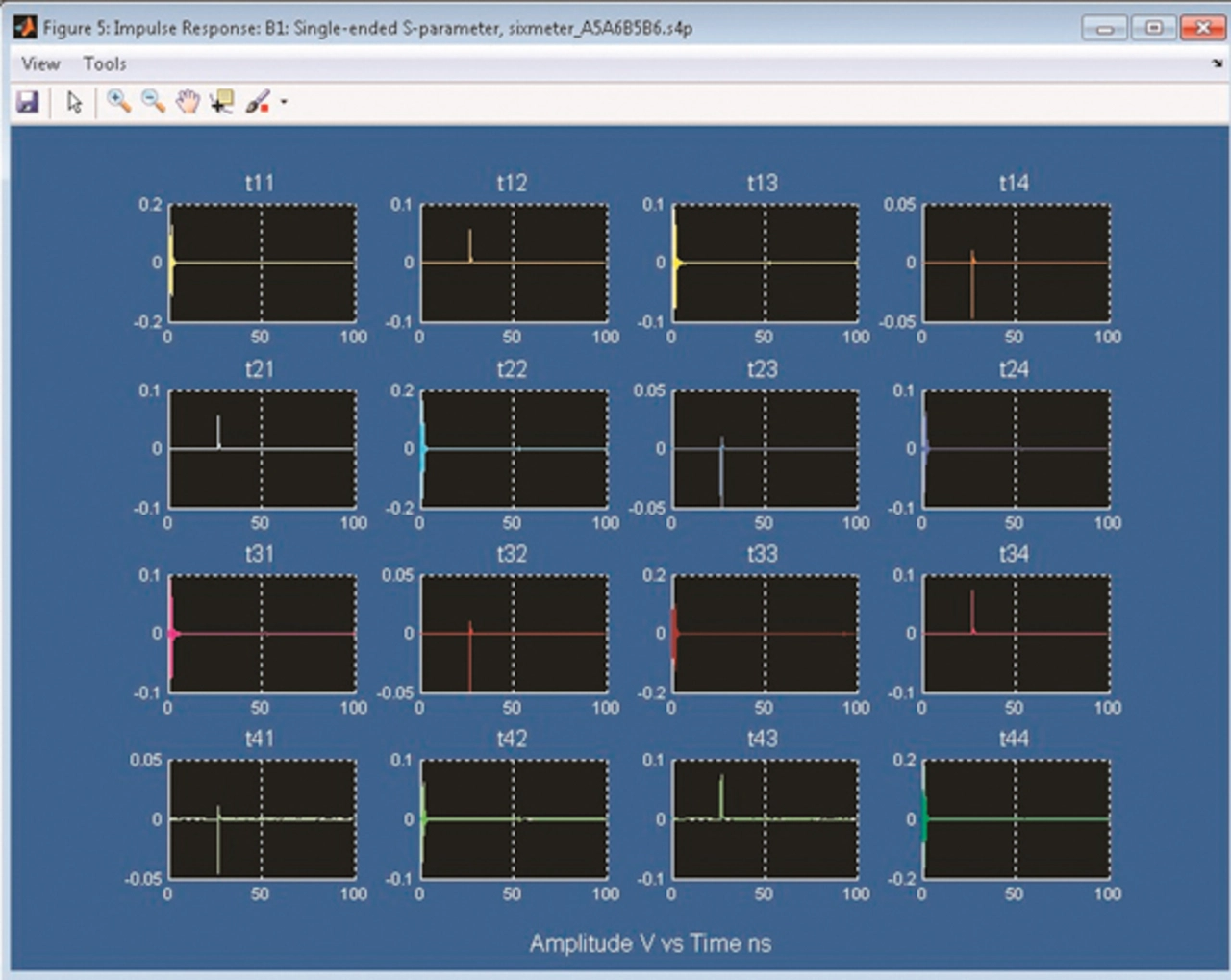This screenshot has width=1231, height=980.
Task: Select the t14 impulse response plot
Action: pyautogui.click(x=1017, y=263)
